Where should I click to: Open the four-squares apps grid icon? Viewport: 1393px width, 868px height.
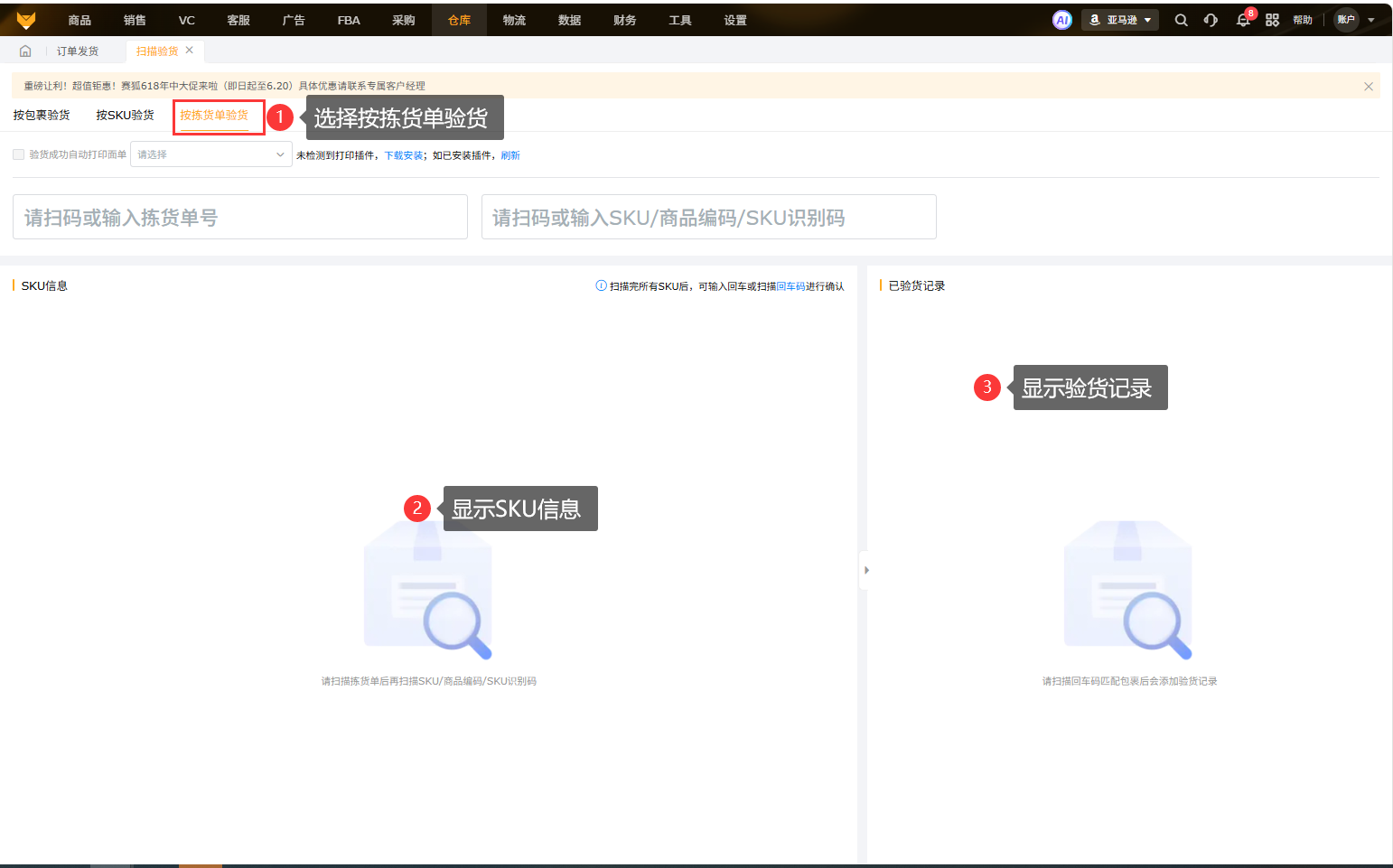[x=1272, y=20]
